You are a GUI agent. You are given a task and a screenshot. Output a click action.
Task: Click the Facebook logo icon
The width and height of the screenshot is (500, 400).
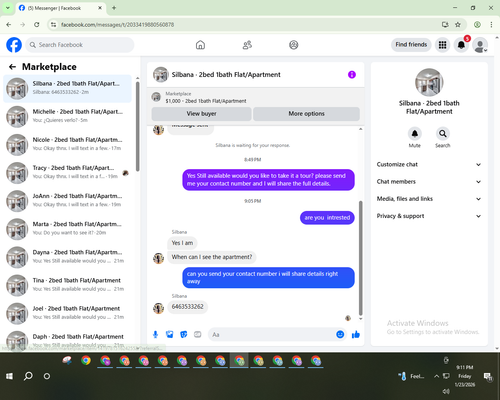coord(14,45)
